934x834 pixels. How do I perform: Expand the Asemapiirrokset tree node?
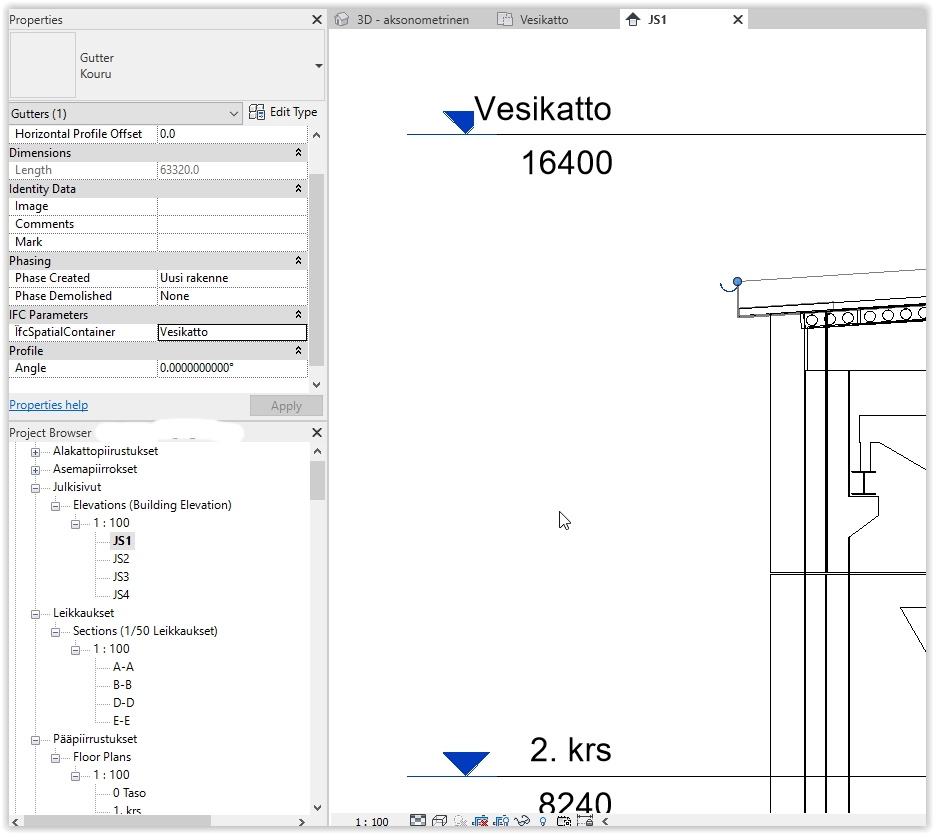[36, 470]
